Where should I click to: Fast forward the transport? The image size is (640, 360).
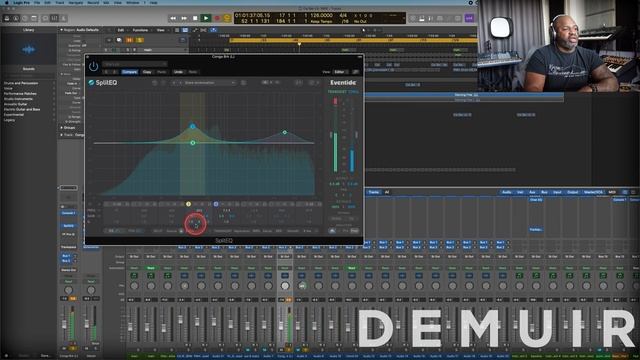(x=184, y=18)
